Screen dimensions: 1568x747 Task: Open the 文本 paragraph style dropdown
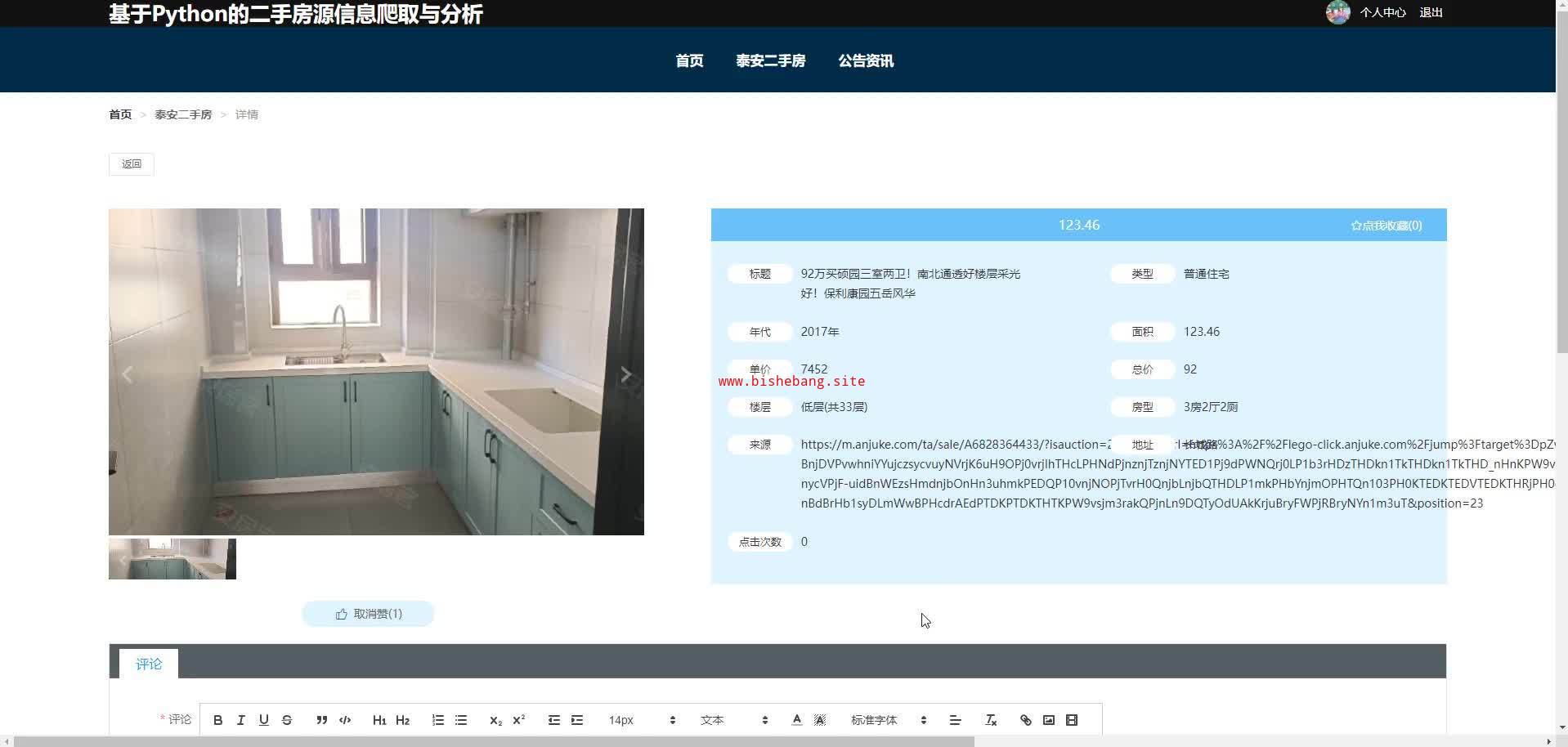[x=733, y=720]
